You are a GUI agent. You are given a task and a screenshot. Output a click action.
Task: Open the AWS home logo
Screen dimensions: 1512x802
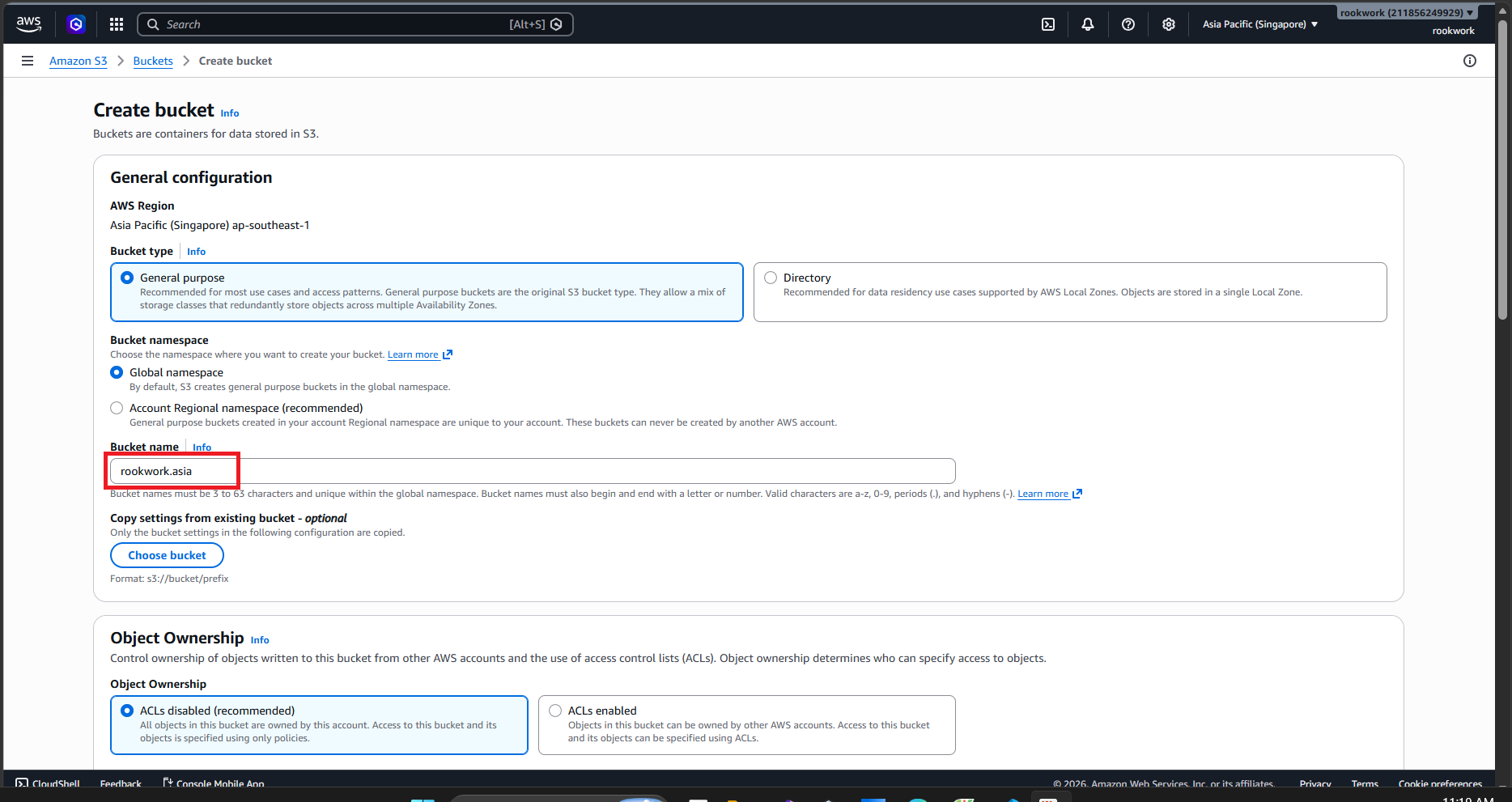click(x=29, y=24)
